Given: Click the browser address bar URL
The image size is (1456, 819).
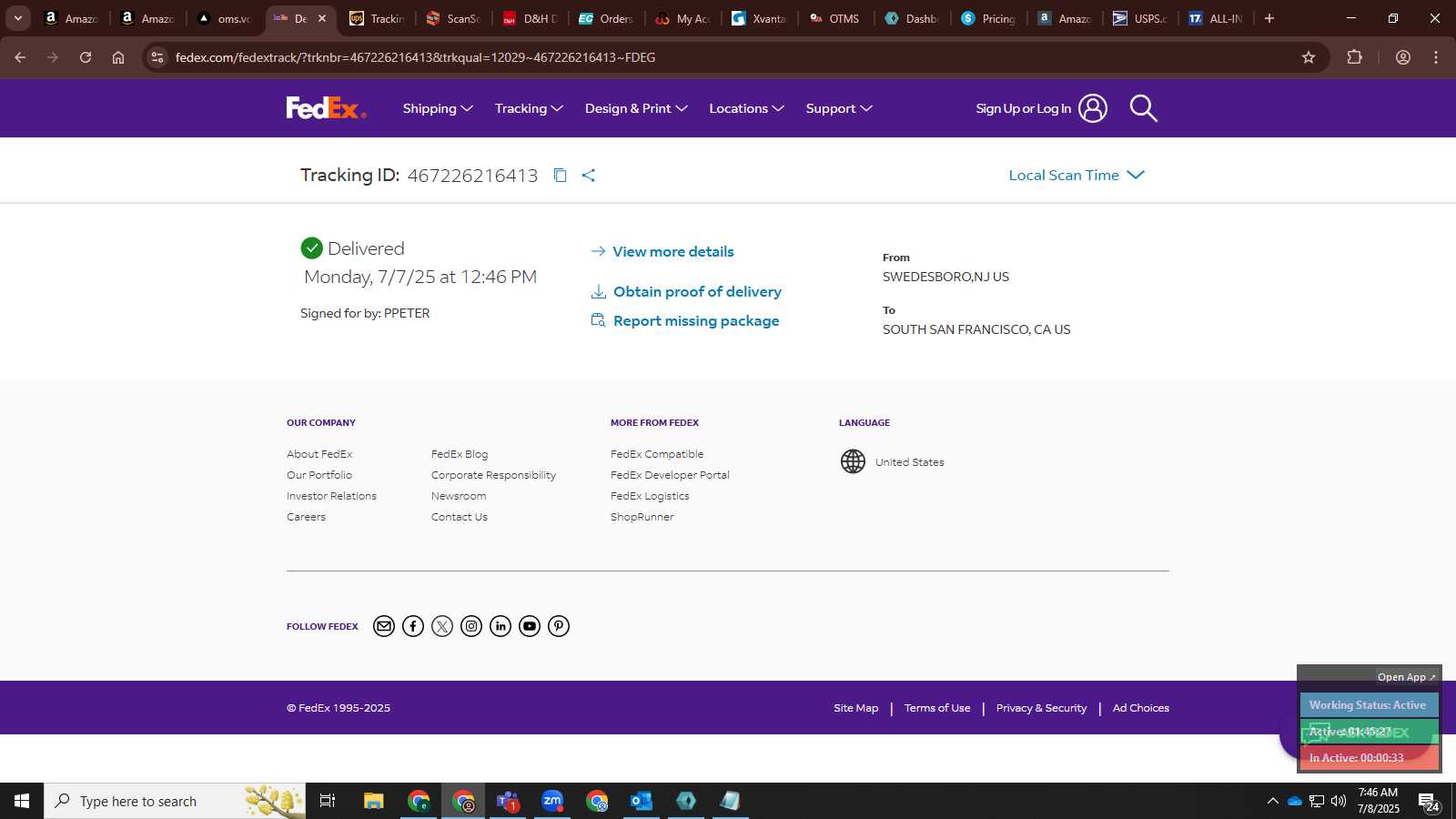Looking at the screenshot, I should [x=415, y=57].
